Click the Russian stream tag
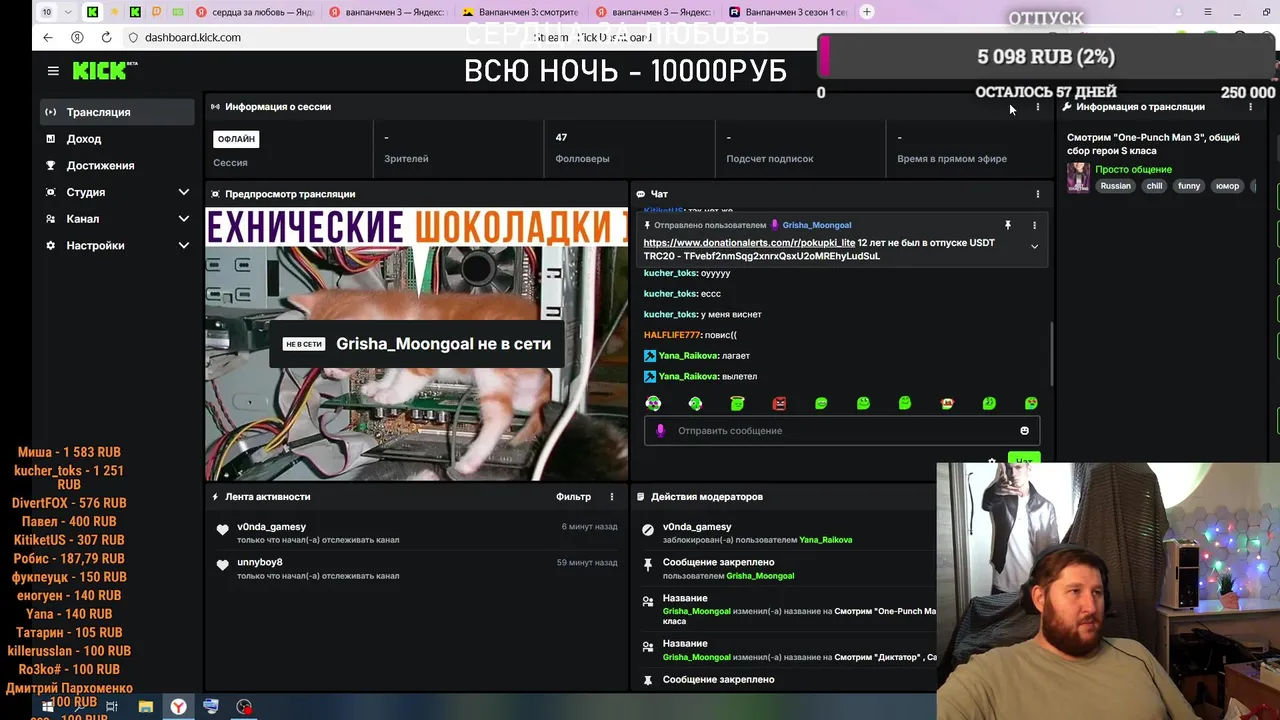 1115,186
